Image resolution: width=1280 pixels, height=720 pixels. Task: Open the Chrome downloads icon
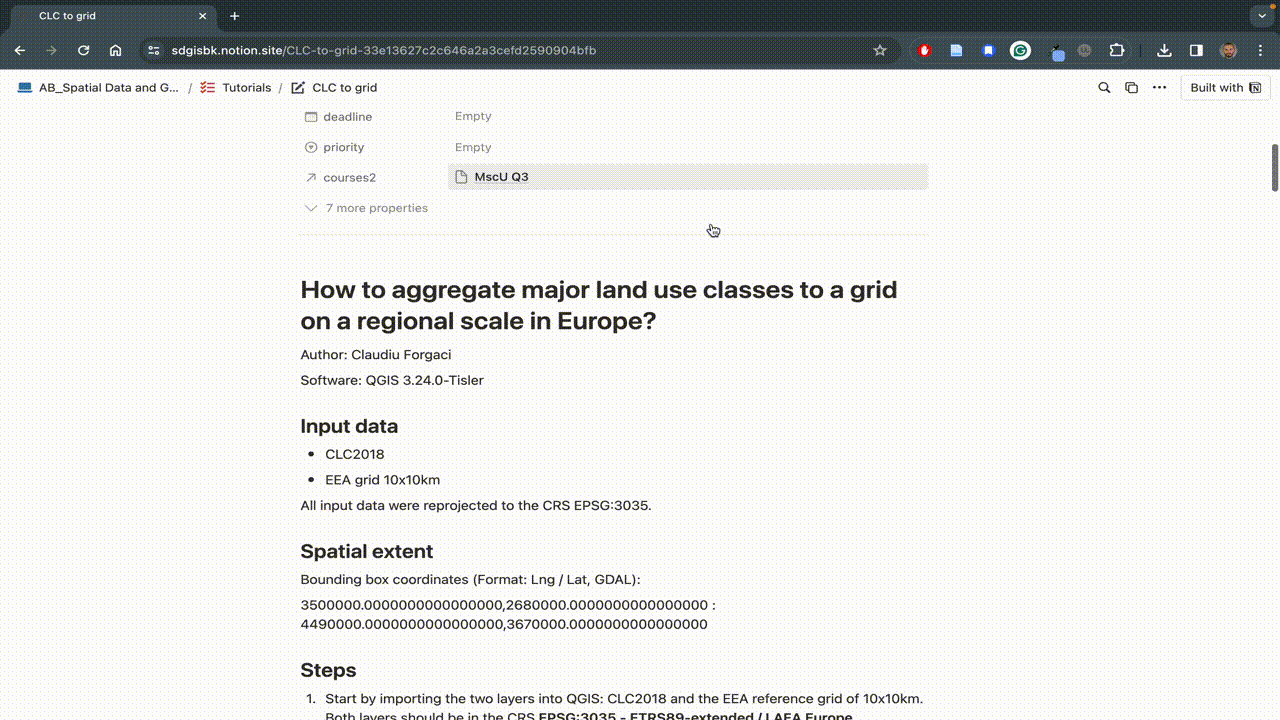1164,50
